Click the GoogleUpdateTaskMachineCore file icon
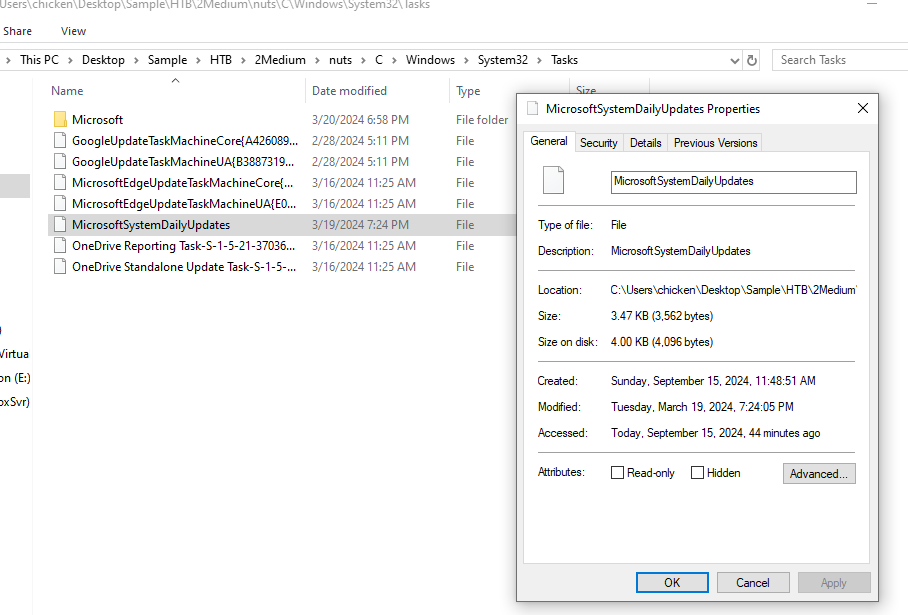 pos(60,141)
